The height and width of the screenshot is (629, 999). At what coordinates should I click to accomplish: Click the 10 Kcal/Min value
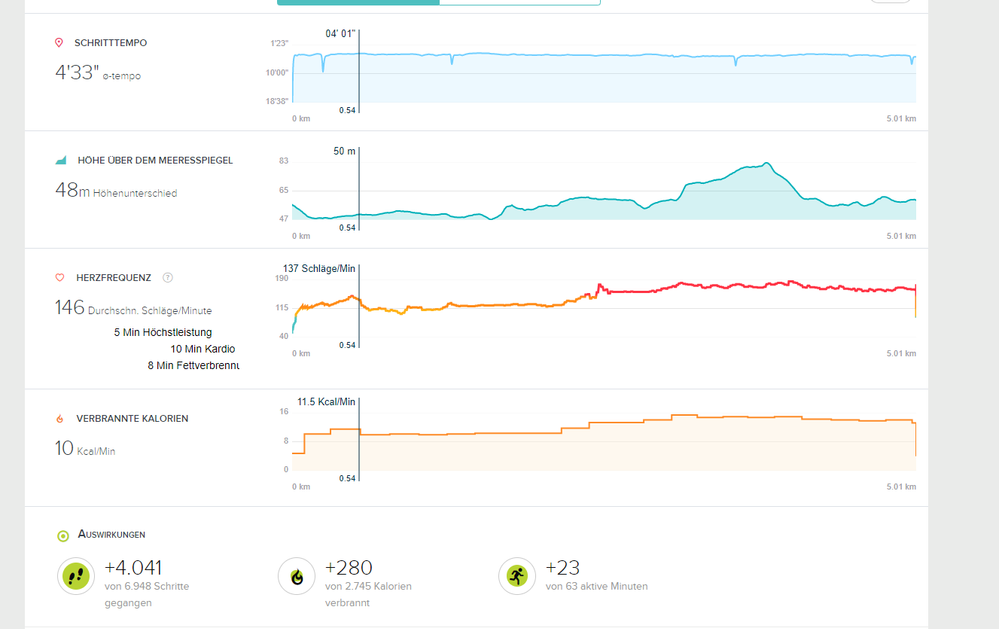[x=85, y=449]
